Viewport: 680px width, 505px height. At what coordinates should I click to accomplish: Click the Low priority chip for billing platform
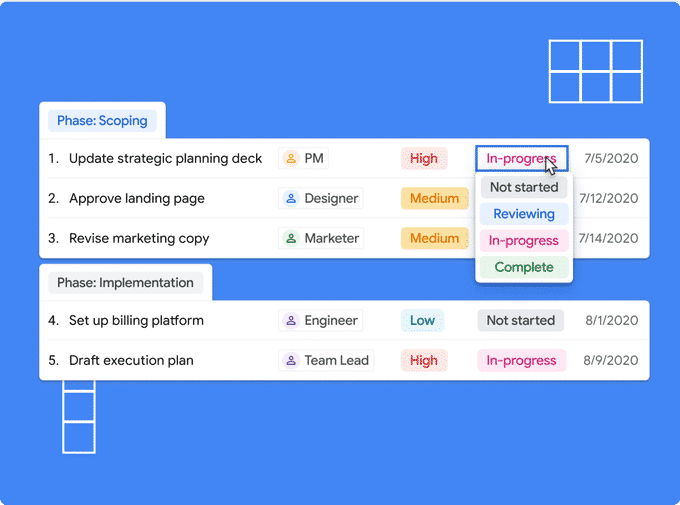click(x=422, y=320)
